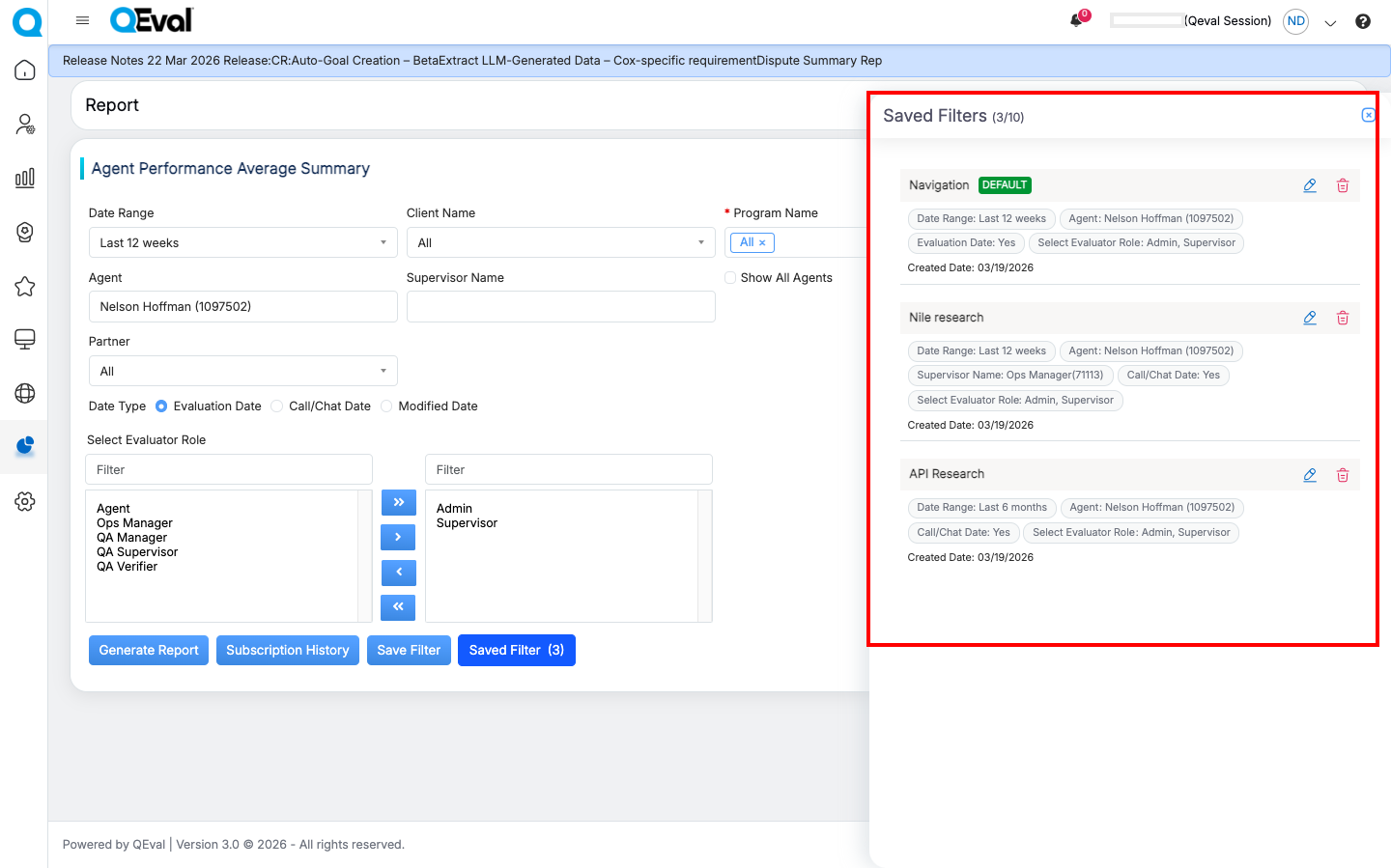Edit the Navigation saved filter

click(1309, 185)
